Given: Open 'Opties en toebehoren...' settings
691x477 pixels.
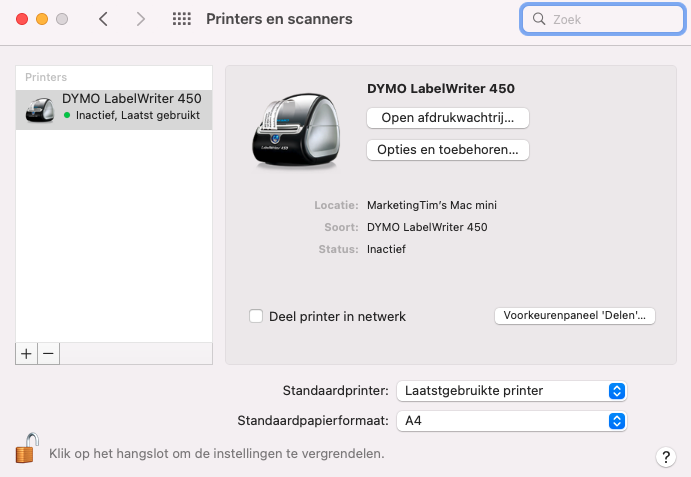Looking at the screenshot, I should point(447,150).
